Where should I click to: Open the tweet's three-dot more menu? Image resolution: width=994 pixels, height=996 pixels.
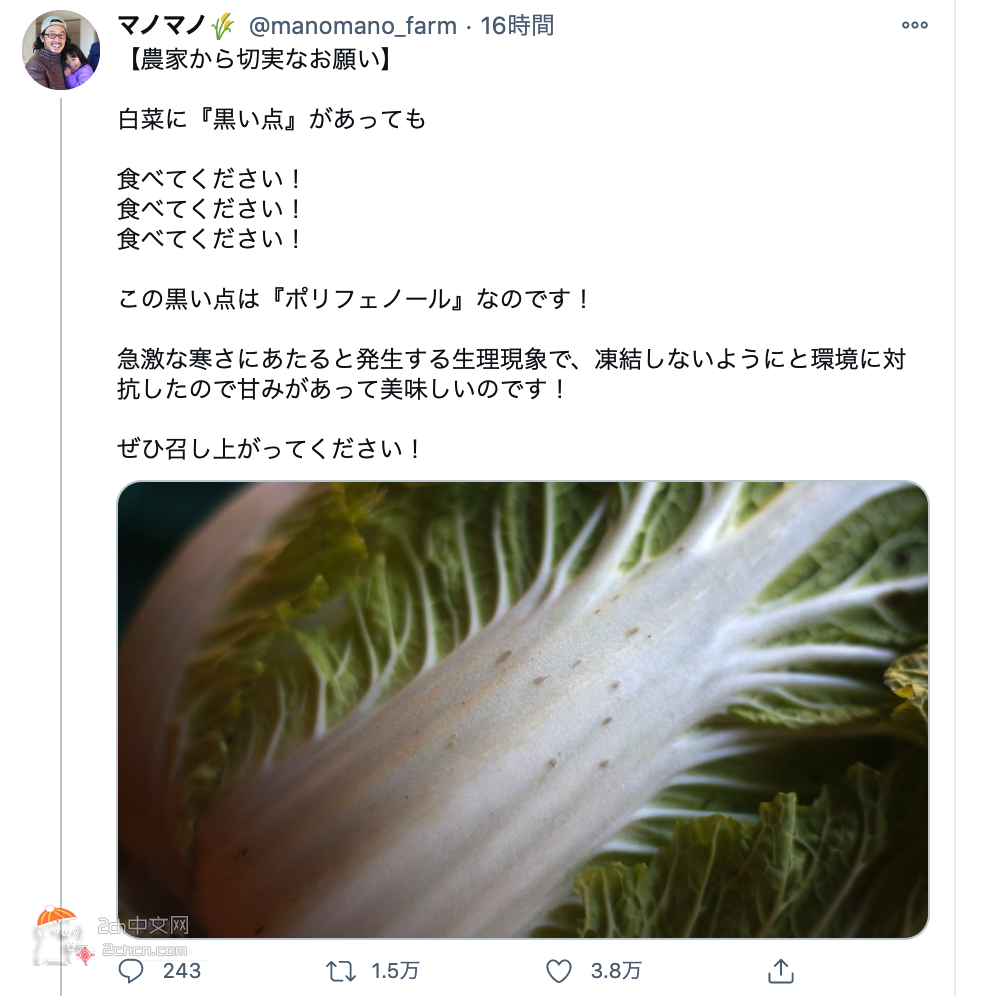pos(915,25)
